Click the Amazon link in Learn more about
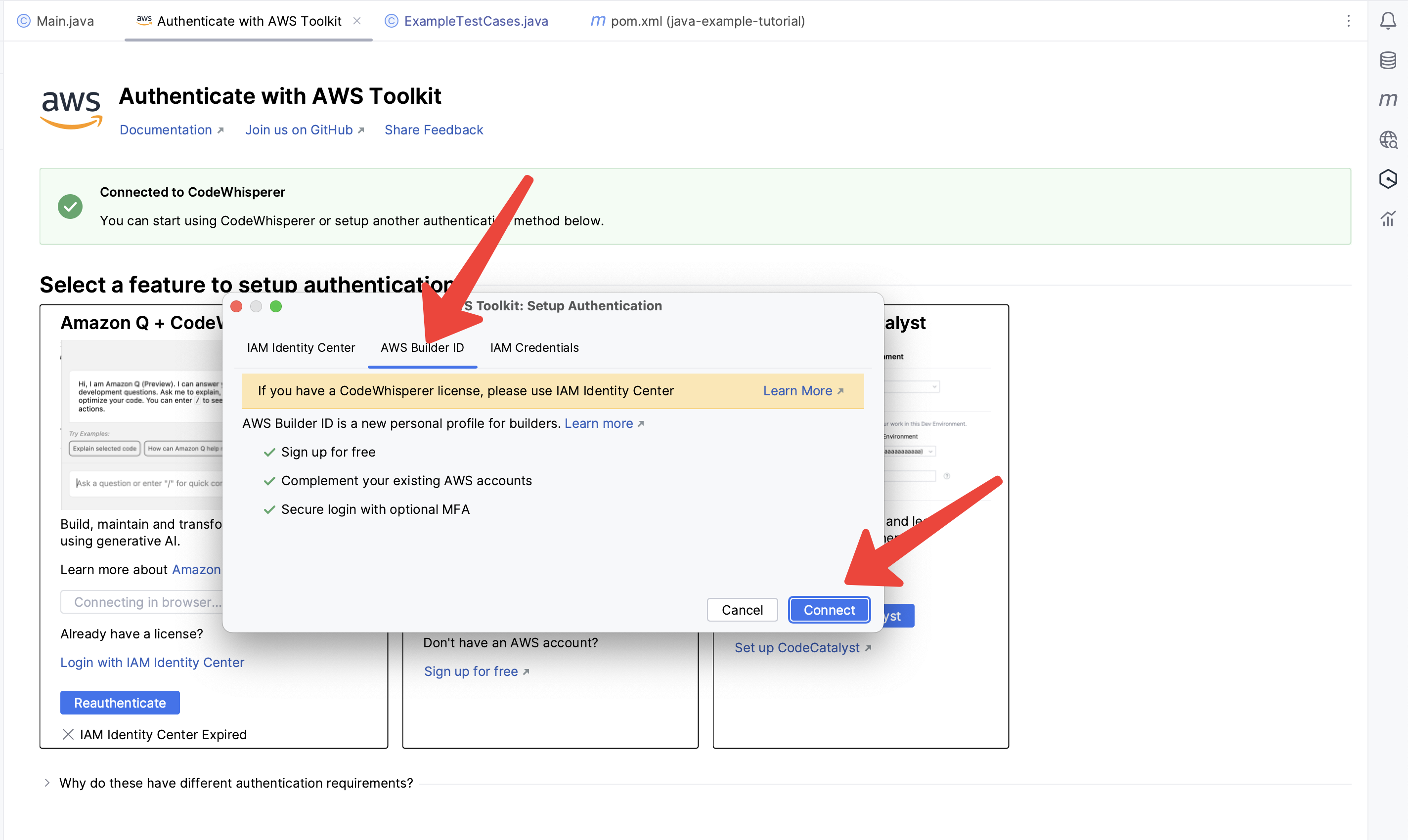 (196, 570)
